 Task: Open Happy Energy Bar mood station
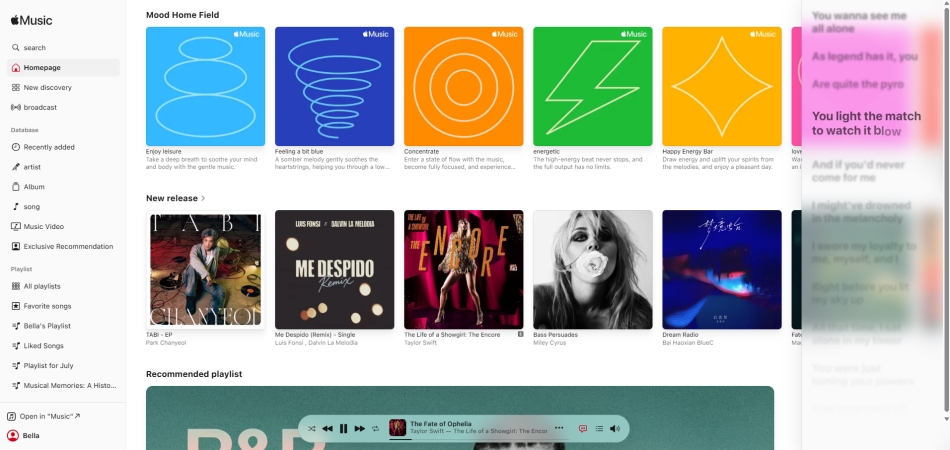[722, 86]
